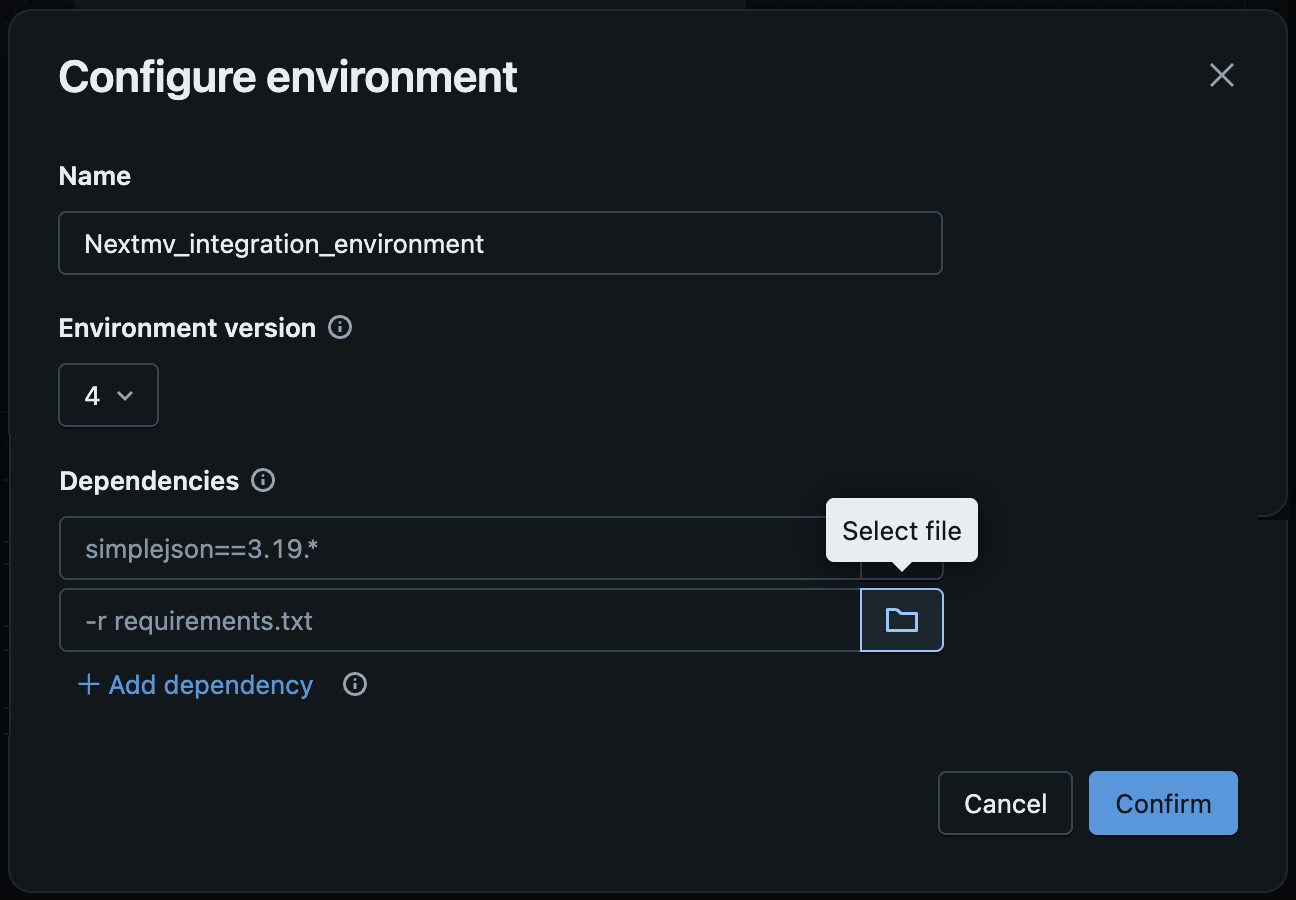The height and width of the screenshot is (900, 1296).
Task: Click the Name label above the field
Action: coord(94,176)
